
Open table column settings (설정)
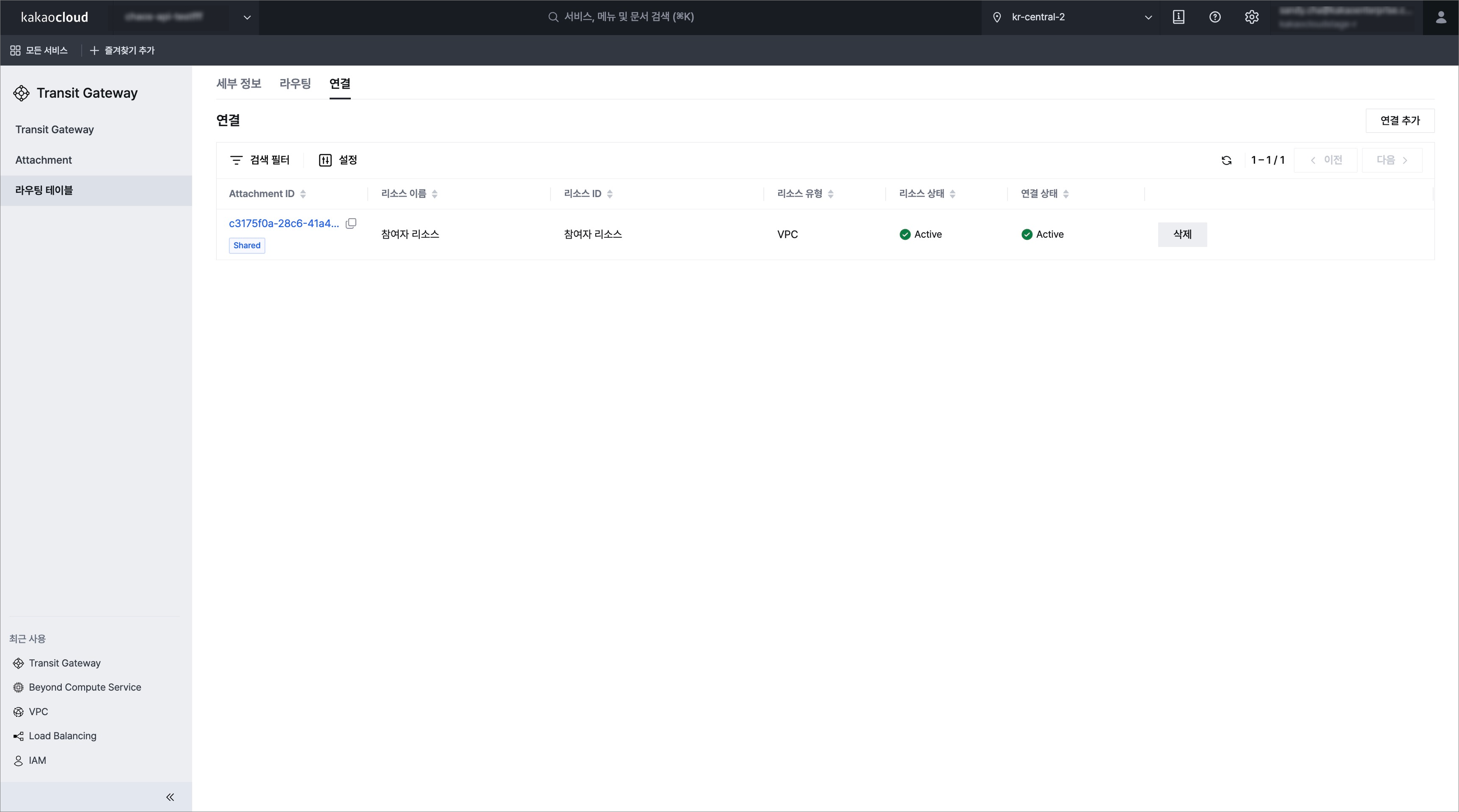[338, 160]
